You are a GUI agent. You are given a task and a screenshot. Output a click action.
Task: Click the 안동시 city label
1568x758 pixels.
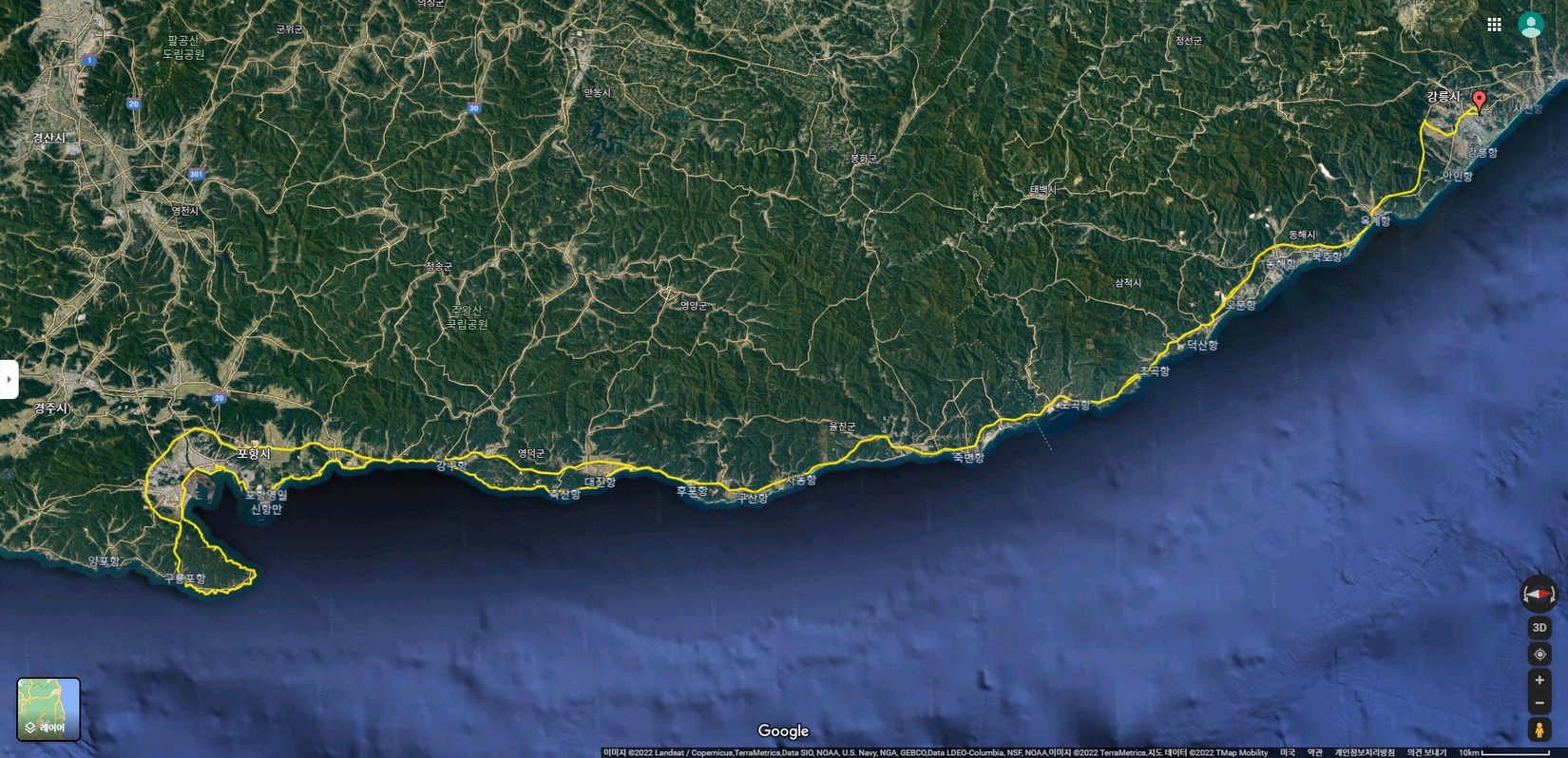coord(598,93)
